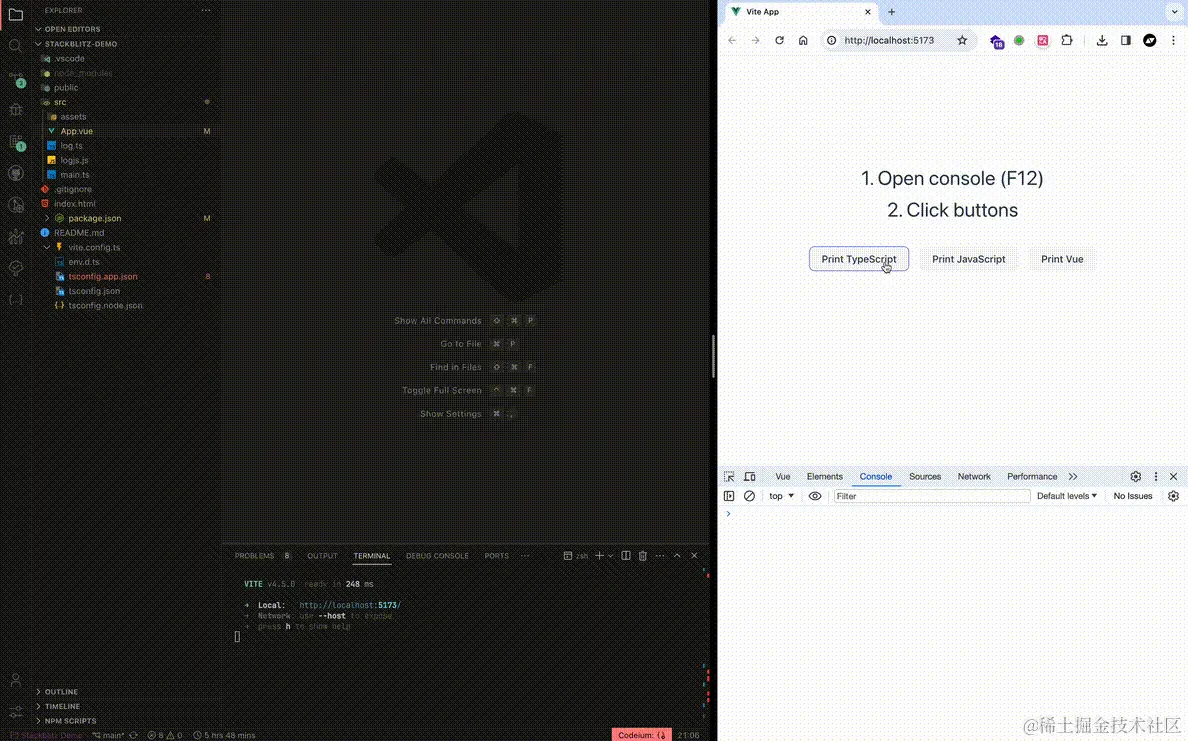
Task: Click the browser home icon
Action: point(803,40)
